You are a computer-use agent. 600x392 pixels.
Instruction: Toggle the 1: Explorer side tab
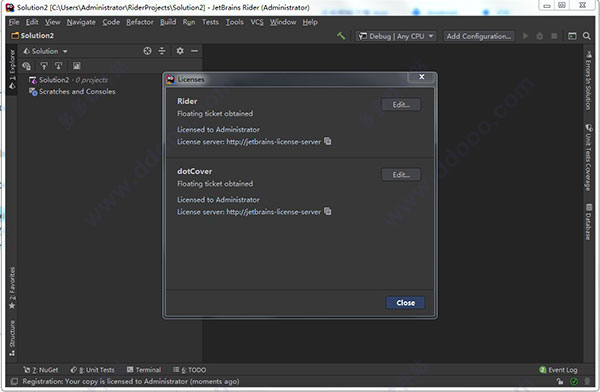pyautogui.click(x=12, y=69)
